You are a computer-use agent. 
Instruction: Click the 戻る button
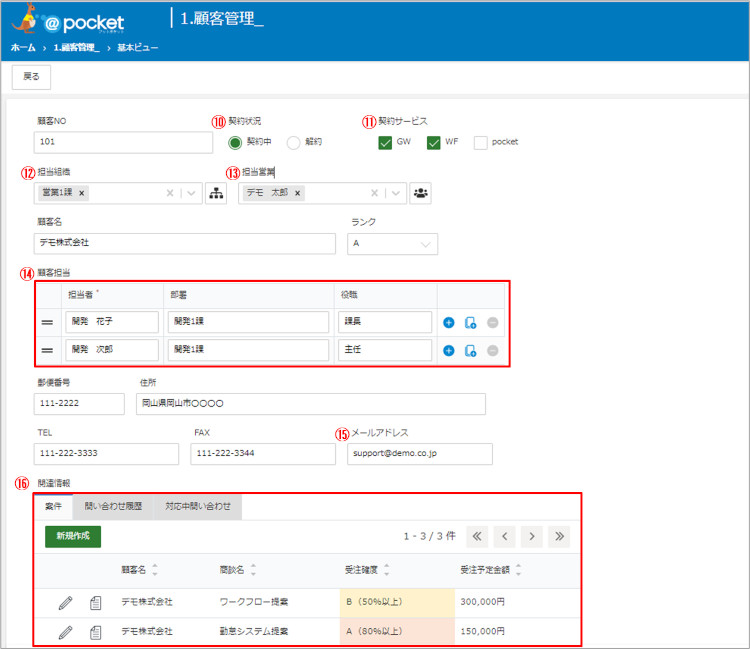pos(31,77)
